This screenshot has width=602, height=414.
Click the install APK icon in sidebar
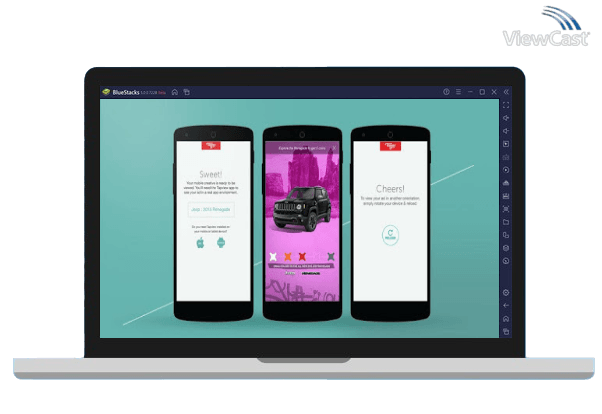pyautogui.click(x=506, y=183)
